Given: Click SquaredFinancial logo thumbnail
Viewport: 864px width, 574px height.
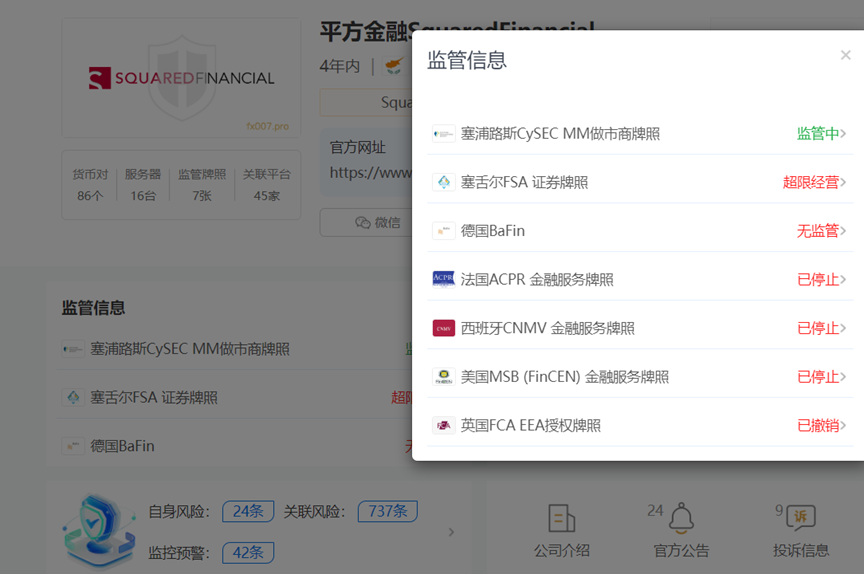Looking at the screenshot, I should click(181, 78).
